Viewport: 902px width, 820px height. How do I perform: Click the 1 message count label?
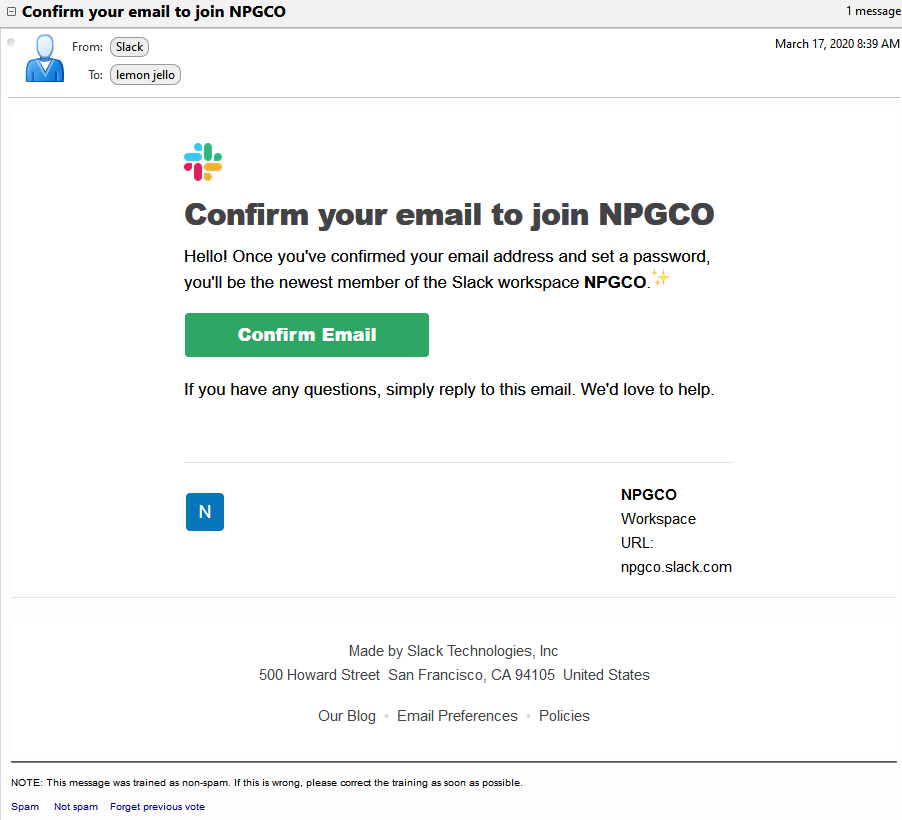[873, 11]
